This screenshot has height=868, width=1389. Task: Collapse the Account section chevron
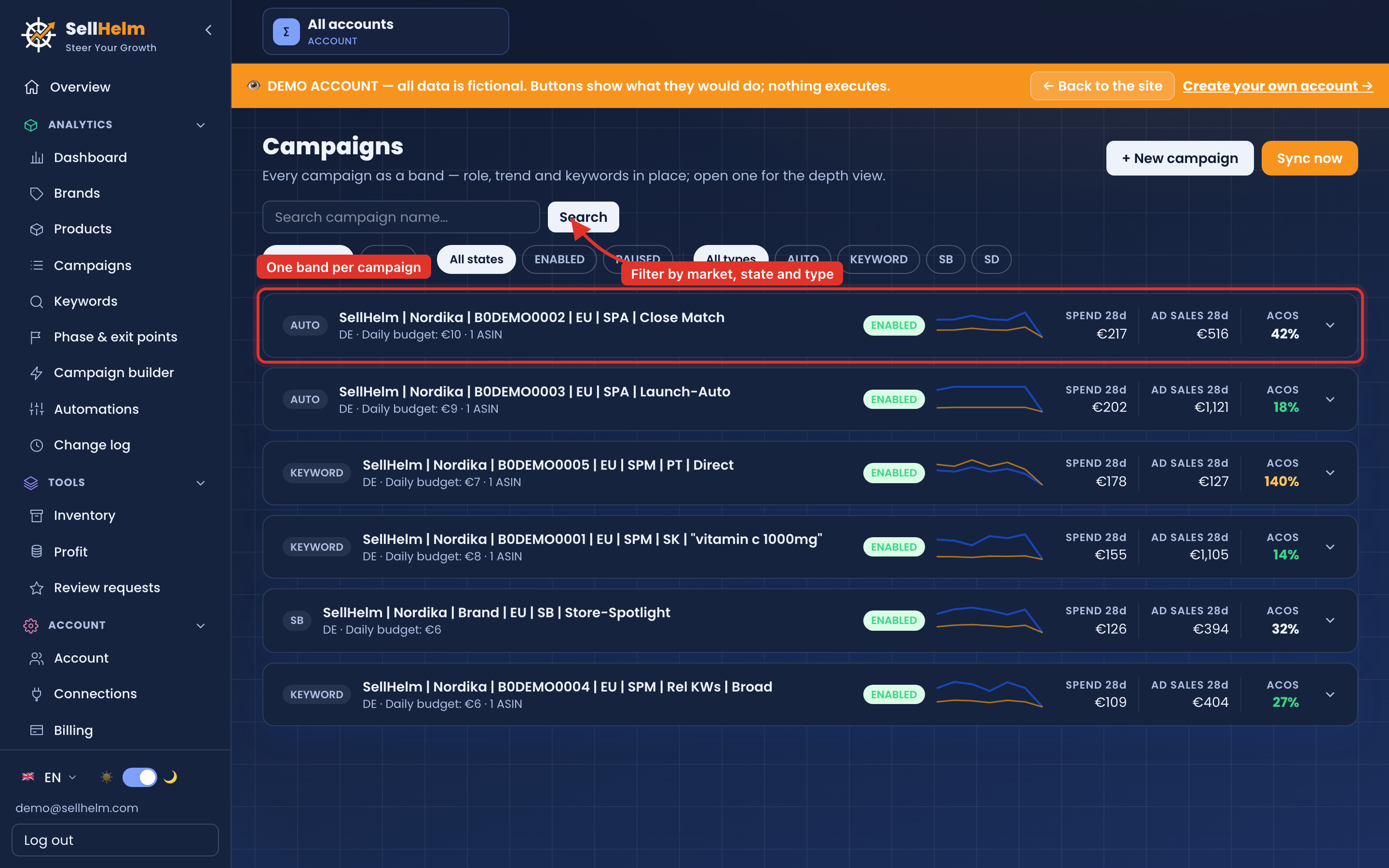click(x=201, y=625)
